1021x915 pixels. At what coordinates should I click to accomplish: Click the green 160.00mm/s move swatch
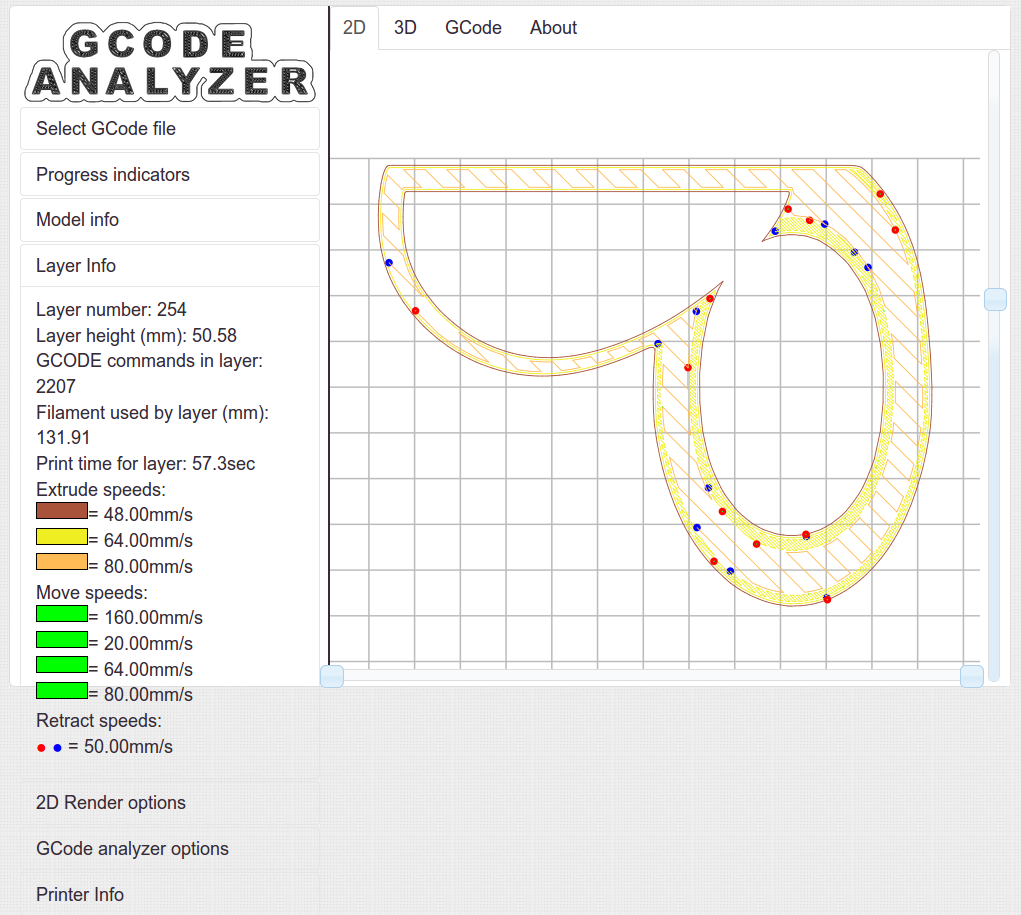coord(62,613)
